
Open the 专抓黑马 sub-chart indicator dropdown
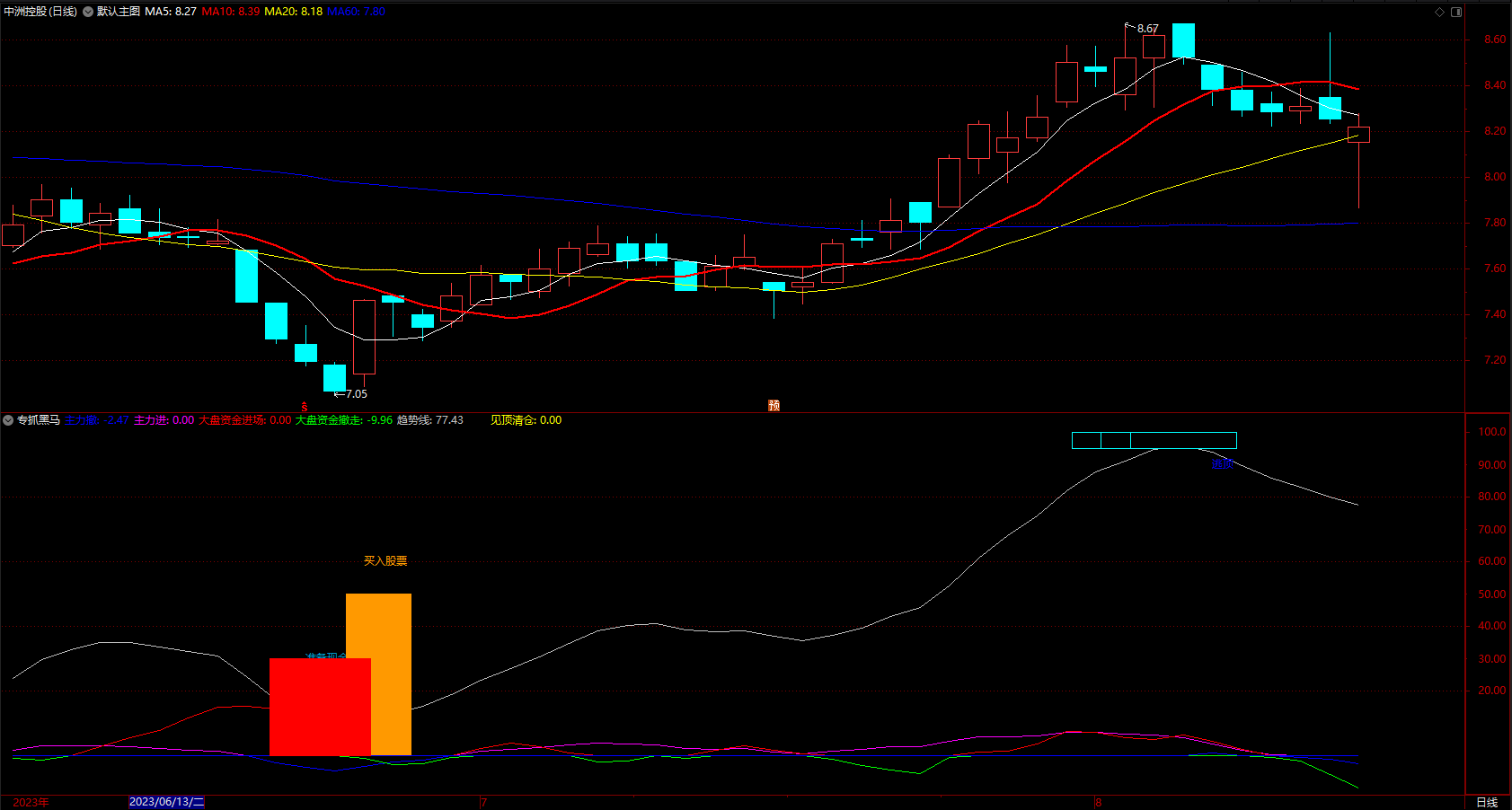[8, 420]
